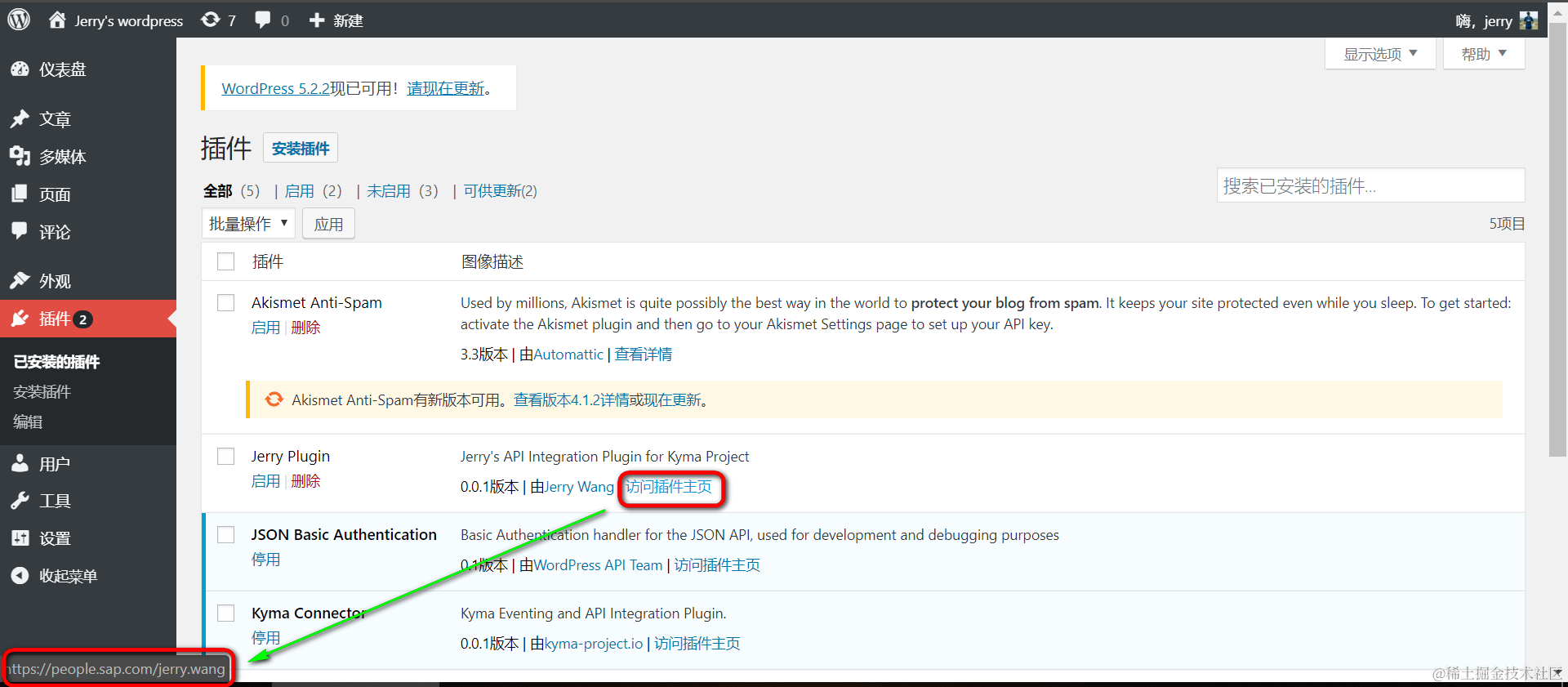The height and width of the screenshot is (687, 1568).
Task: Visit Jerry Plugin's 访问插件主页 link
Action: (669, 487)
